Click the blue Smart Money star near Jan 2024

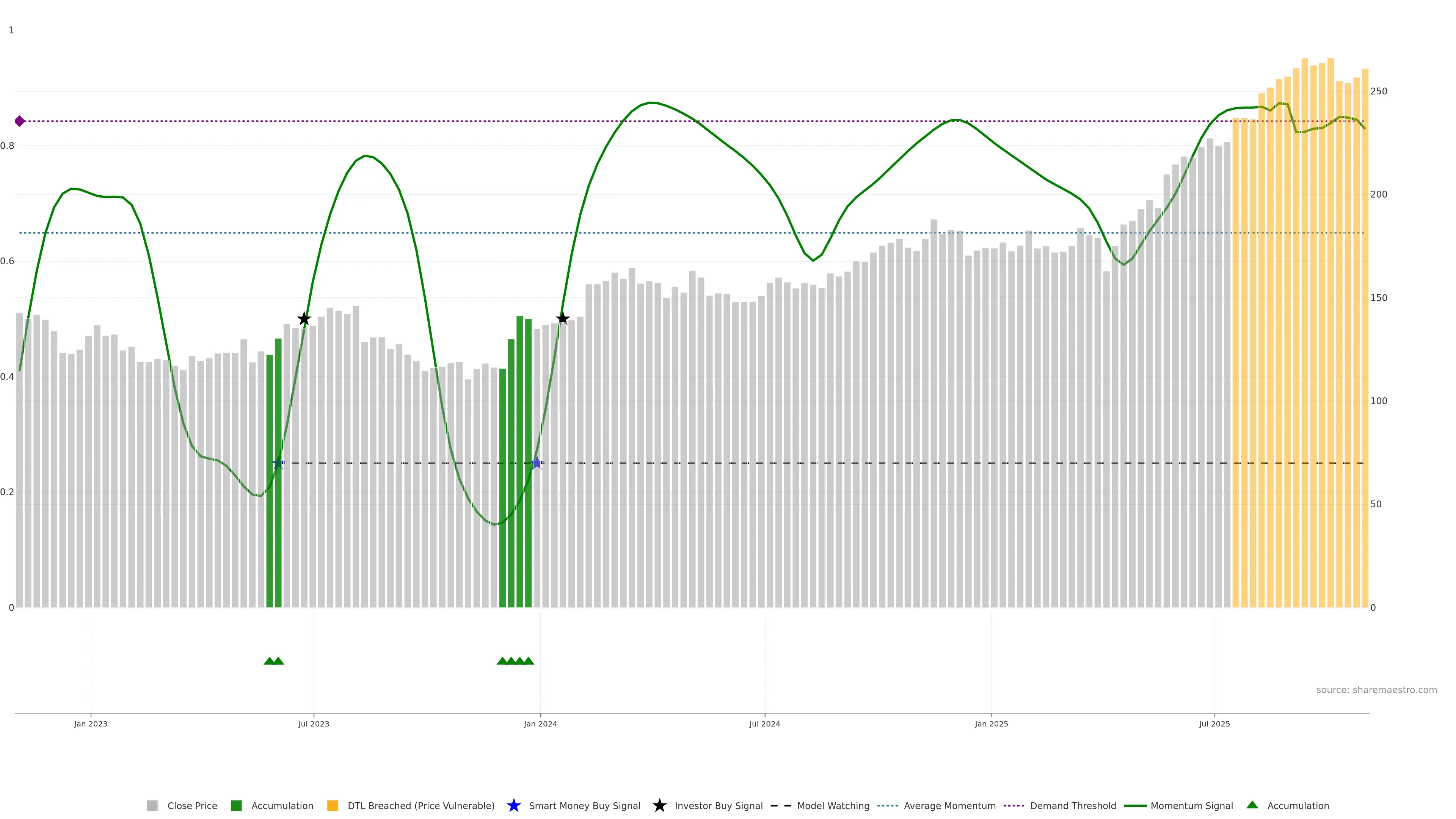click(x=537, y=463)
